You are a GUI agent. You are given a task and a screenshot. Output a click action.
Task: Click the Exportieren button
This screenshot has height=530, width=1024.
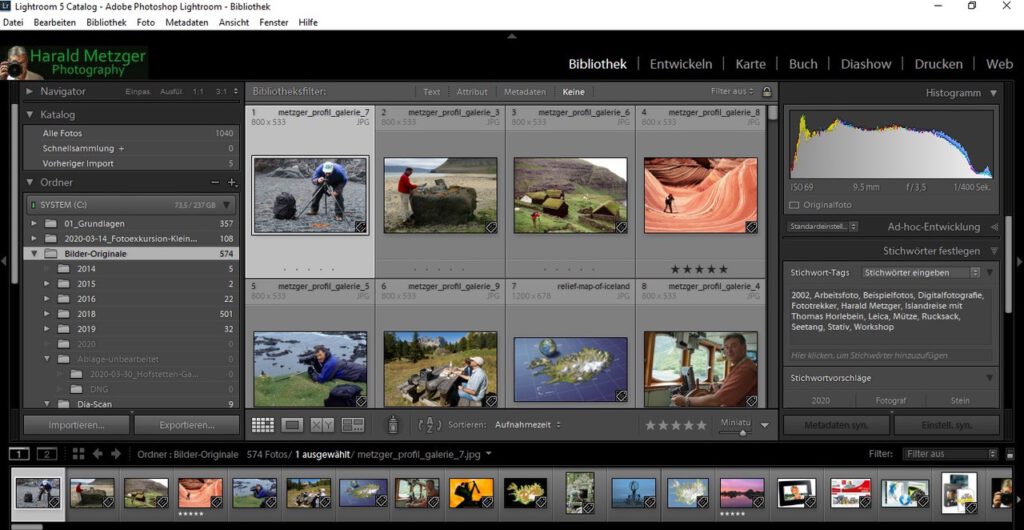pyautogui.click(x=186, y=425)
